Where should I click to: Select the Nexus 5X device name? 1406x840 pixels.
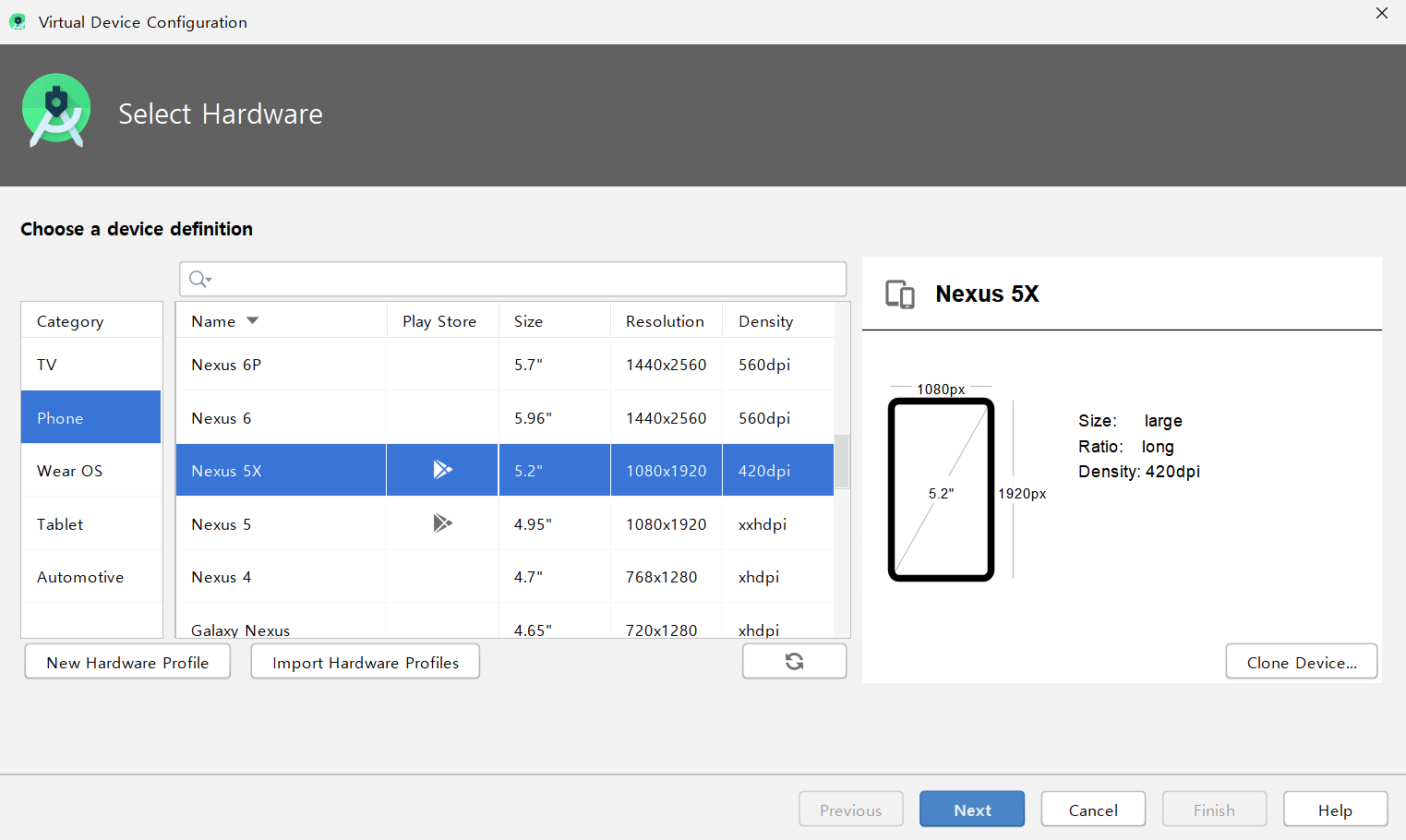(226, 471)
